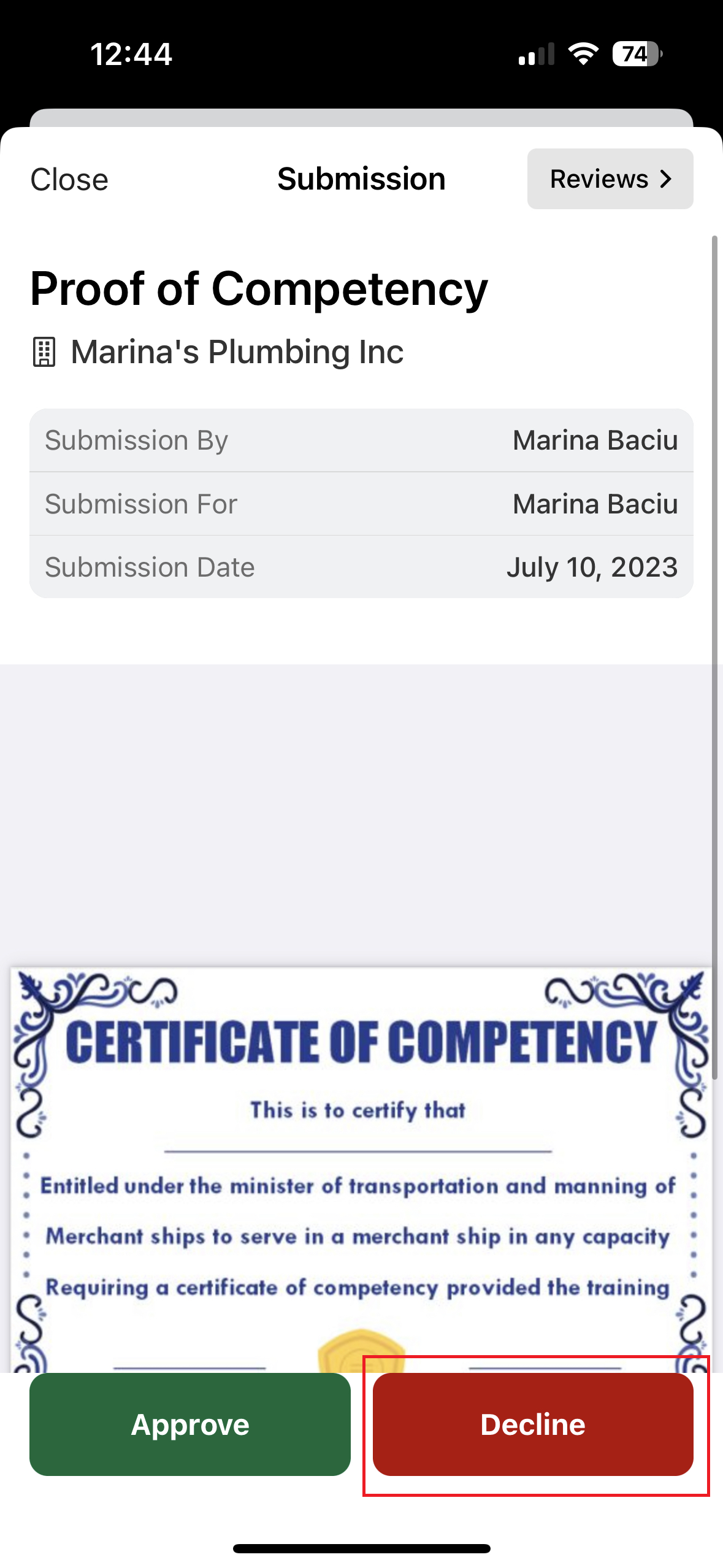Tap the cellular signal bars icon
This screenshot has height=1568, width=723.
pyautogui.click(x=536, y=54)
